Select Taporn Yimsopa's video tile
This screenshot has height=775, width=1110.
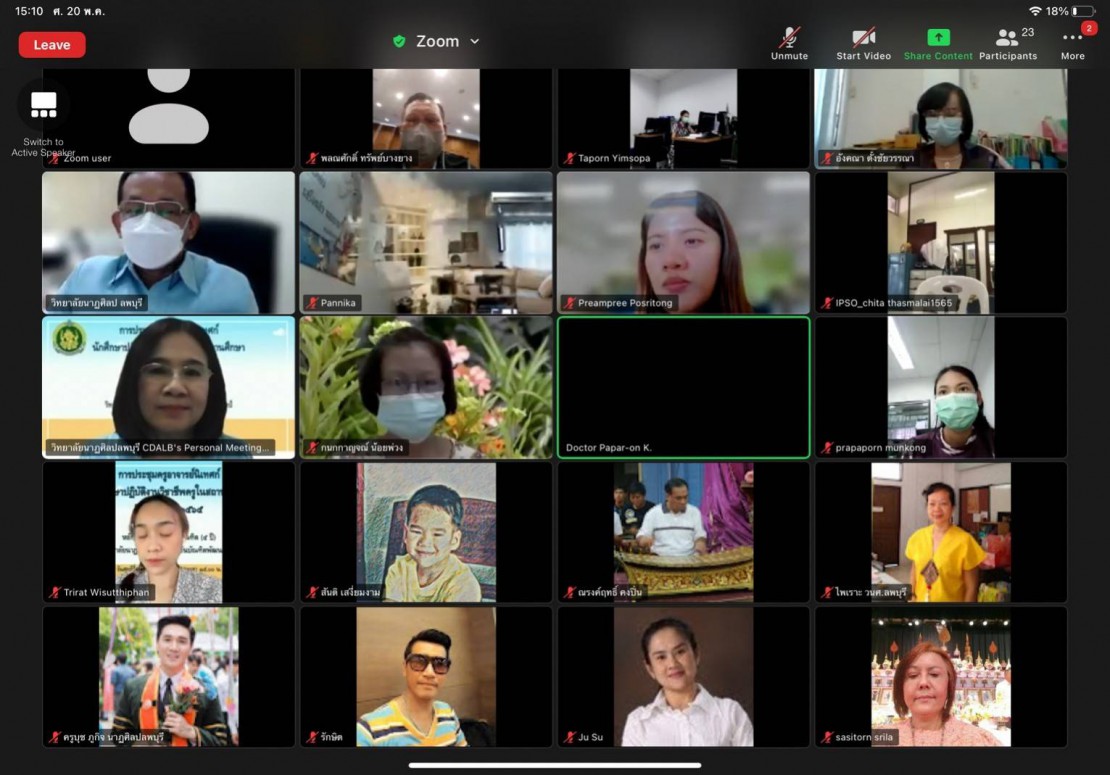pyautogui.click(x=683, y=118)
